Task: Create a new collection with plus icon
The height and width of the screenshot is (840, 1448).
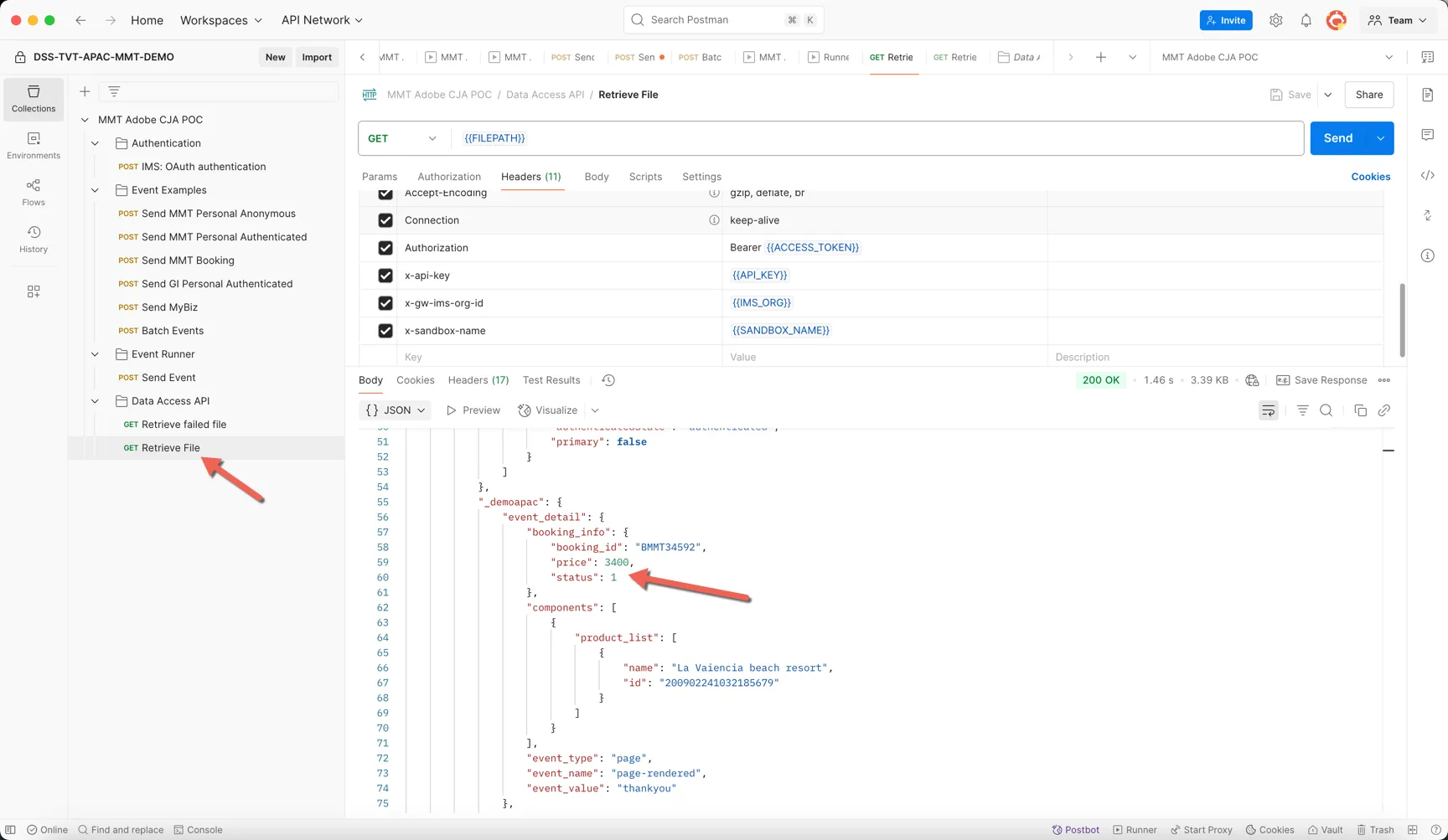Action: pyautogui.click(x=85, y=91)
